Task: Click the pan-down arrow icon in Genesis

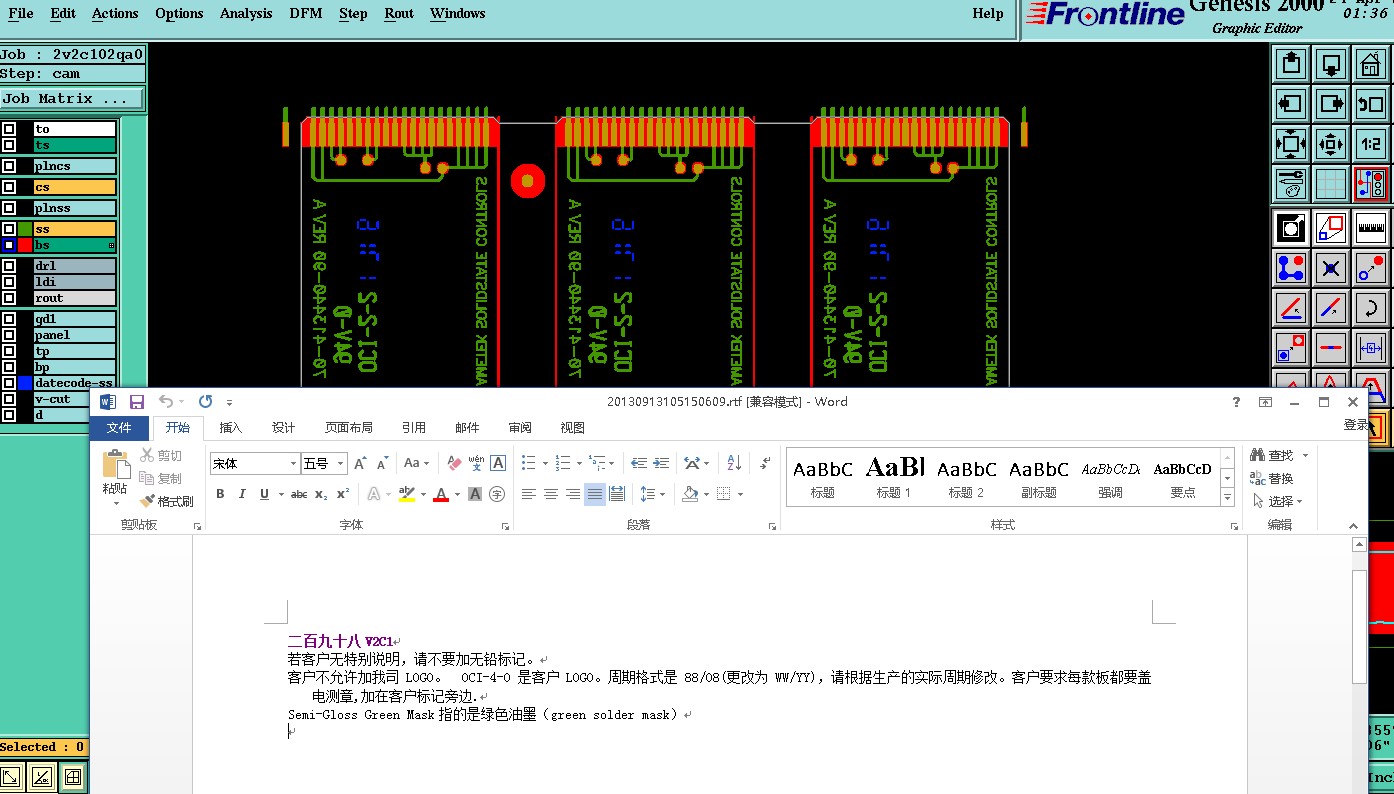Action: click(x=1330, y=65)
